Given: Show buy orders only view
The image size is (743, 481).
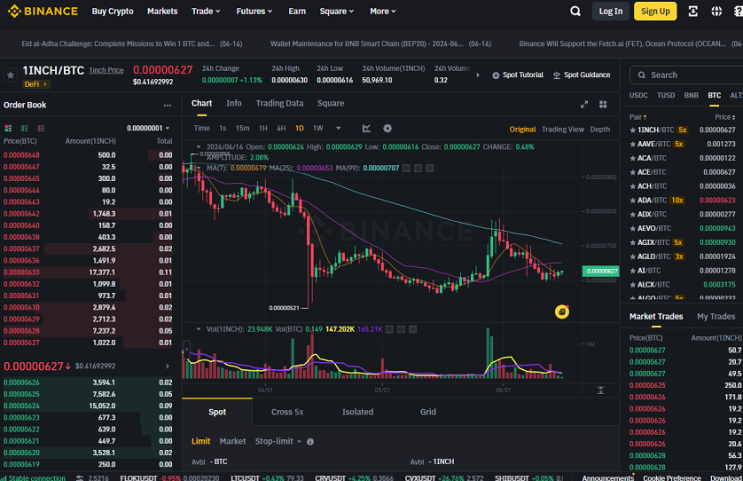Looking at the screenshot, I should coord(24,128).
